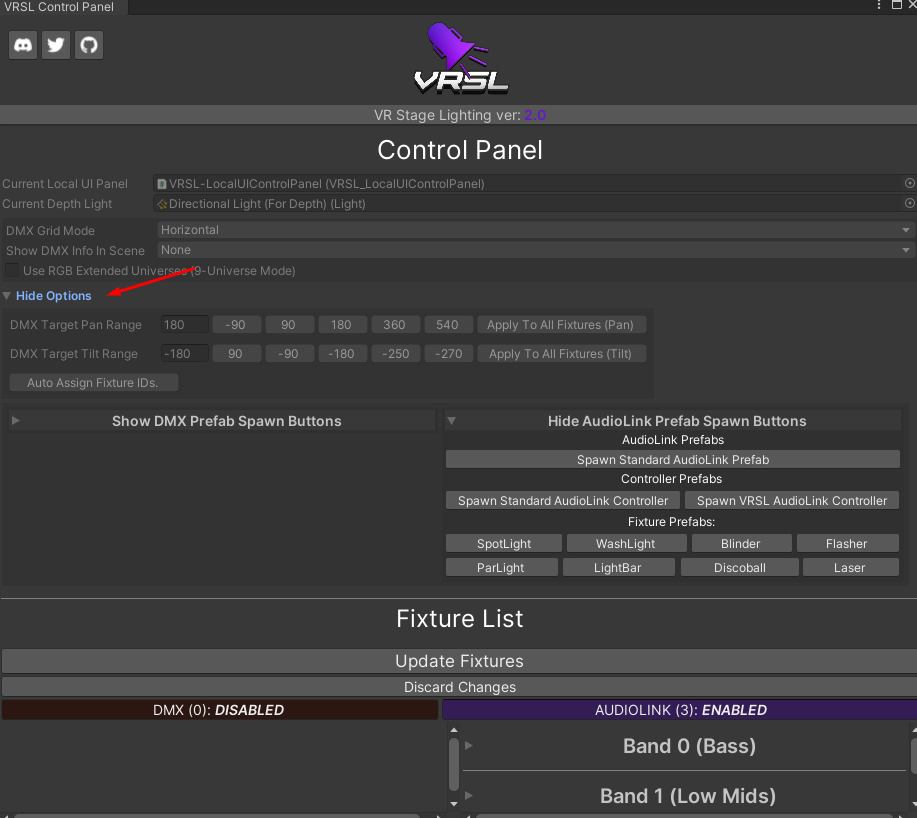The image size is (917, 818).
Task: Set tilt range preset to -270
Action: (448, 354)
